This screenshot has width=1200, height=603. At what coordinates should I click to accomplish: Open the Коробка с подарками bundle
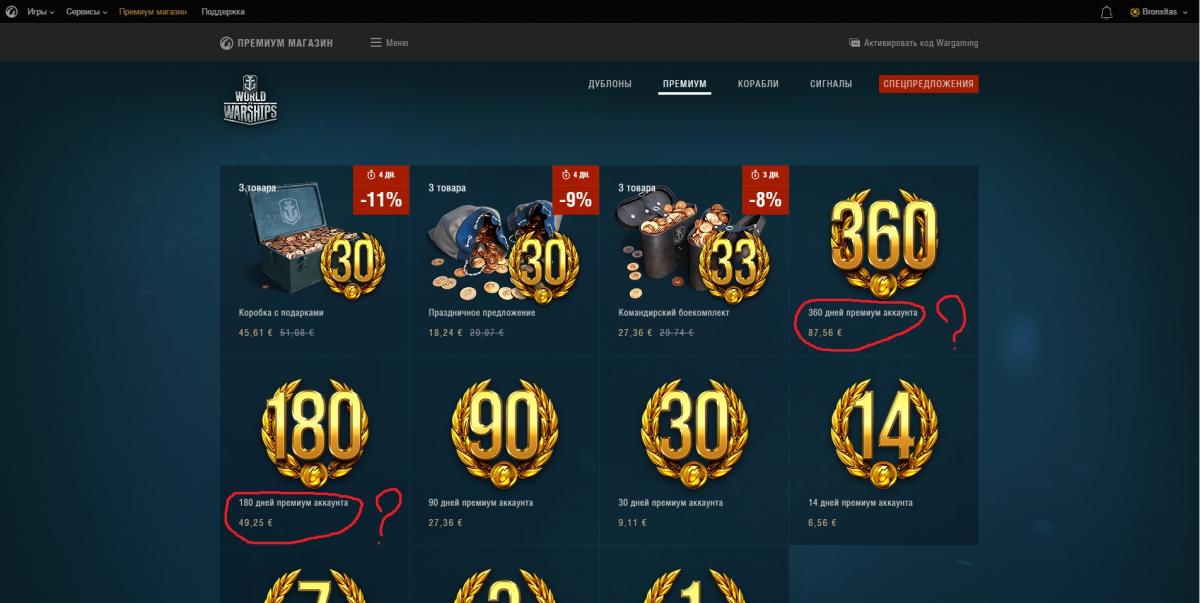(315, 260)
